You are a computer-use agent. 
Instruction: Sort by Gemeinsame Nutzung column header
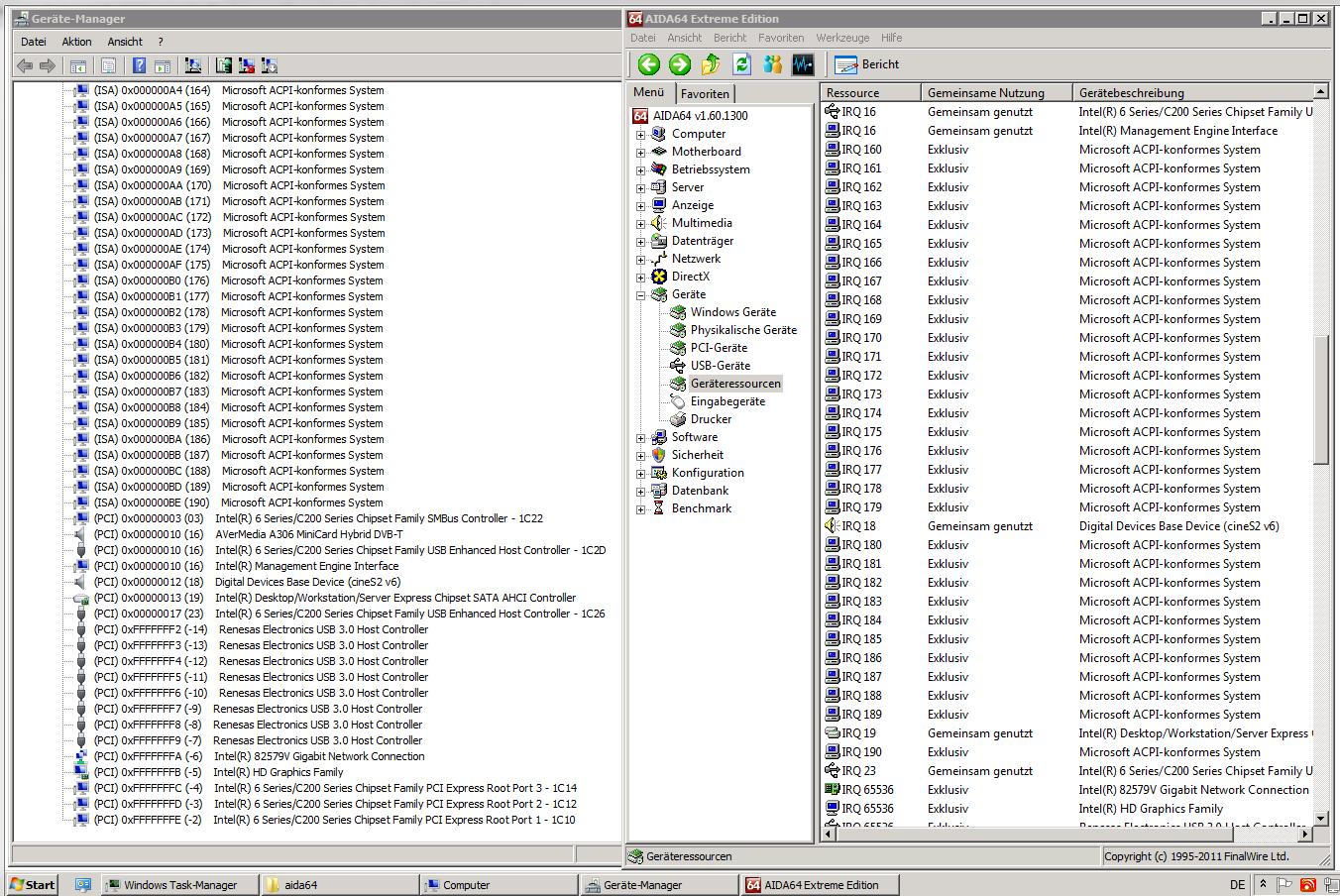pos(997,93)
